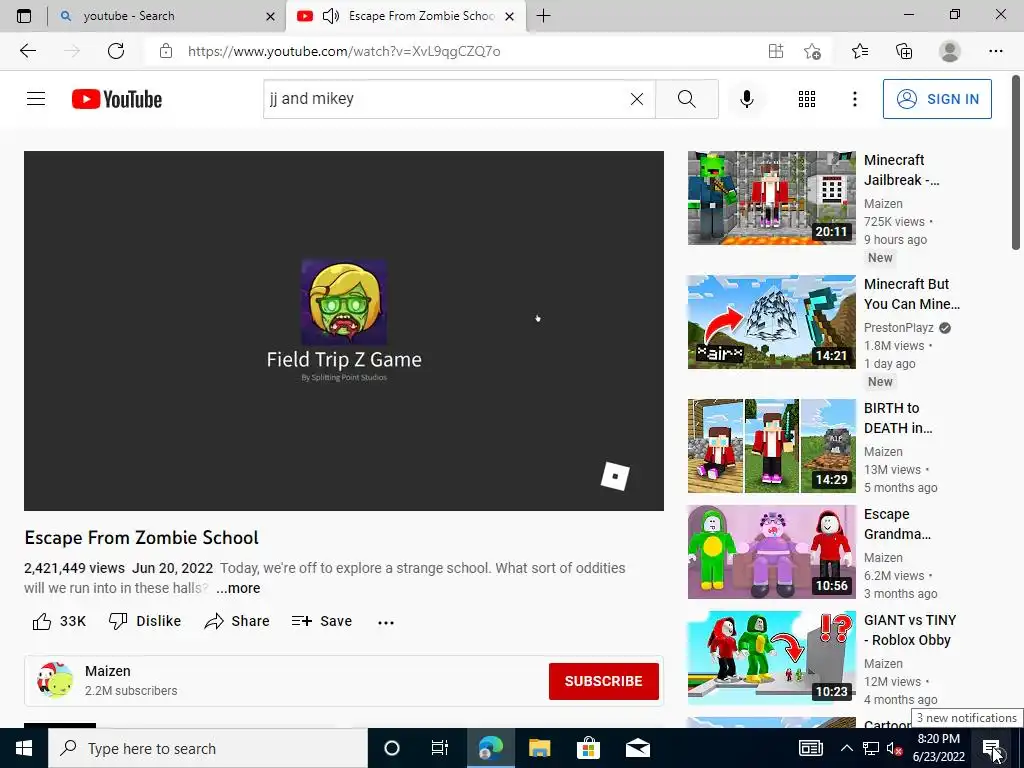Click the video player area
The height and width of the screenshot is (768, 1024).
click(344, 330)
